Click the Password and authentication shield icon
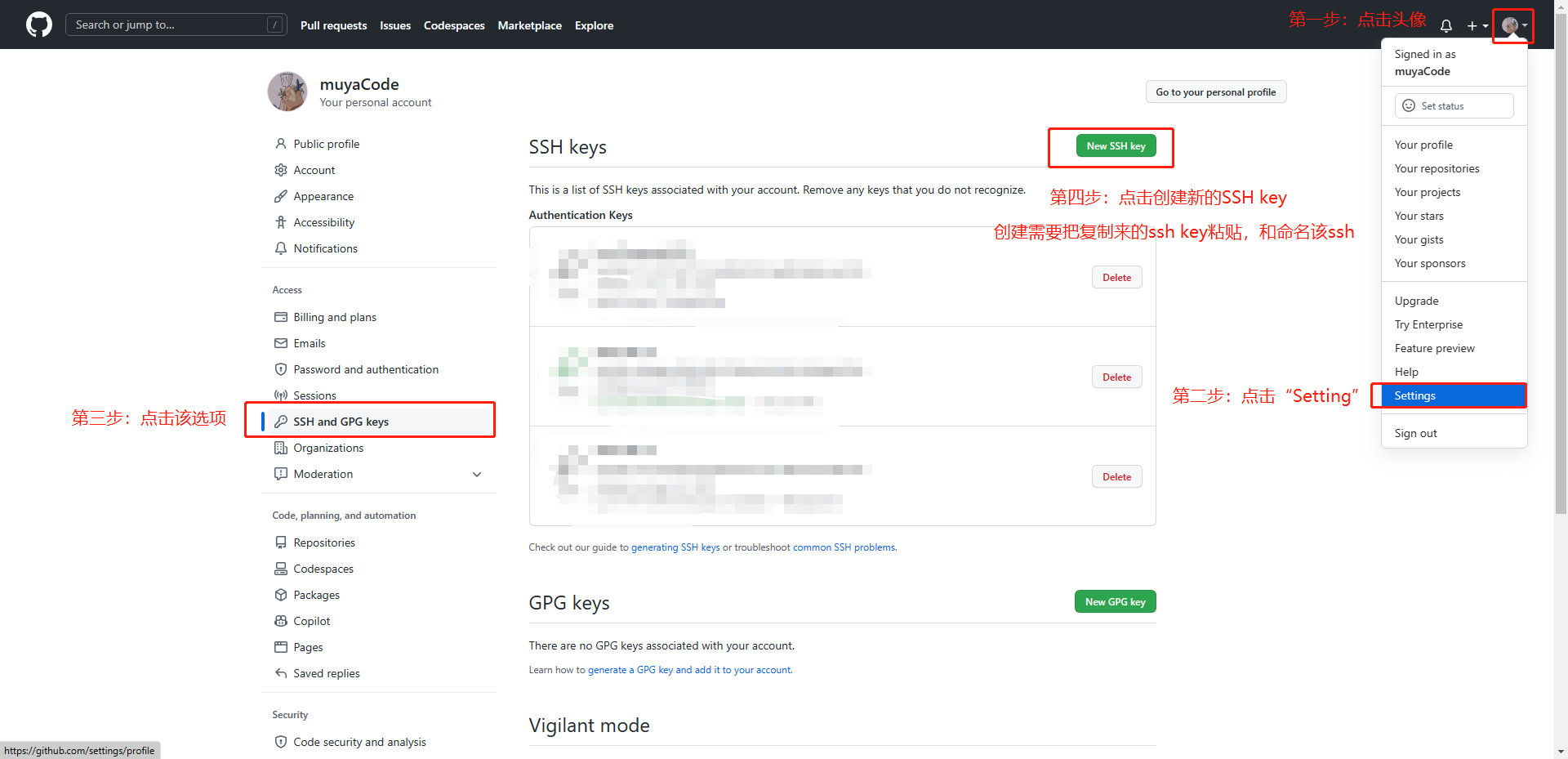The height and width of the screenshot is (759, 1568). coord(281,369)
